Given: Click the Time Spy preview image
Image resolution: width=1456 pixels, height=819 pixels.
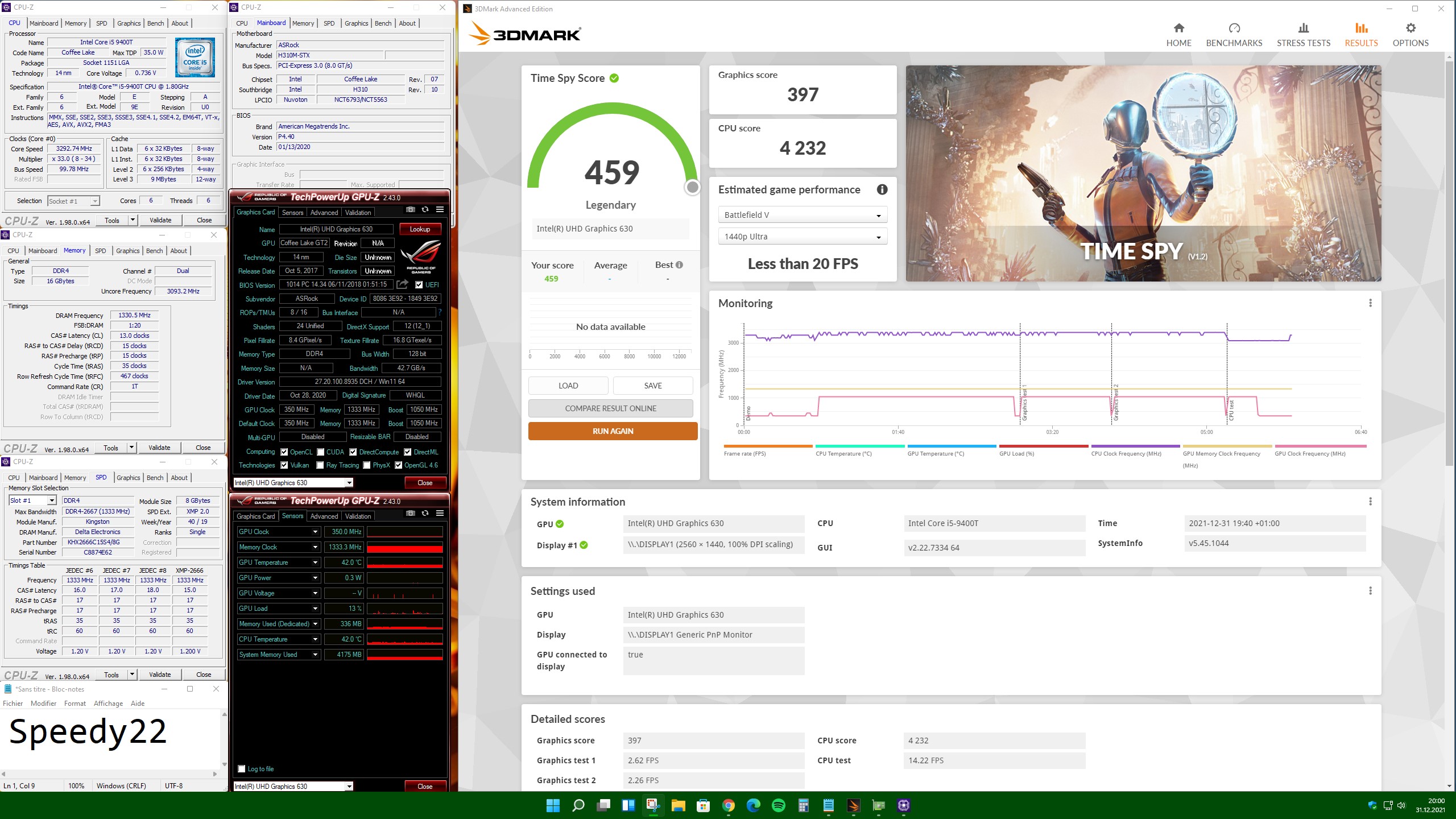Looking at the screenshot, I should [x=1143, y=173].
